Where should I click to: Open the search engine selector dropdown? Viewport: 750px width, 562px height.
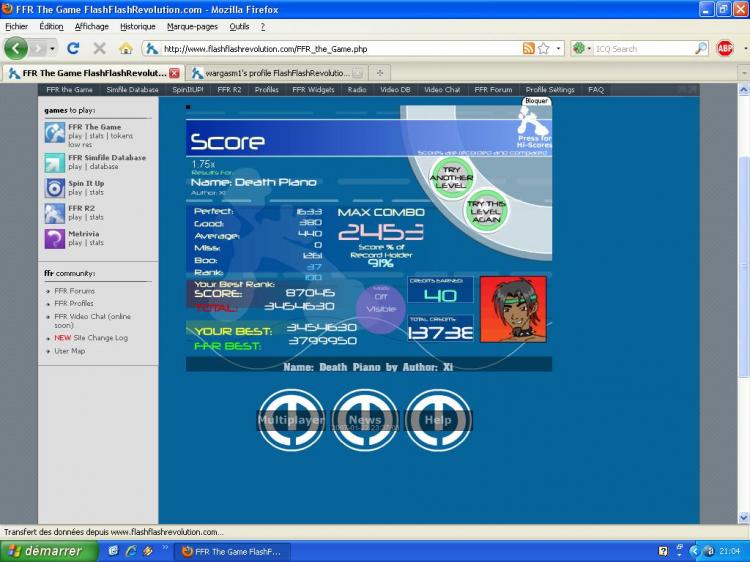[583, 48]
